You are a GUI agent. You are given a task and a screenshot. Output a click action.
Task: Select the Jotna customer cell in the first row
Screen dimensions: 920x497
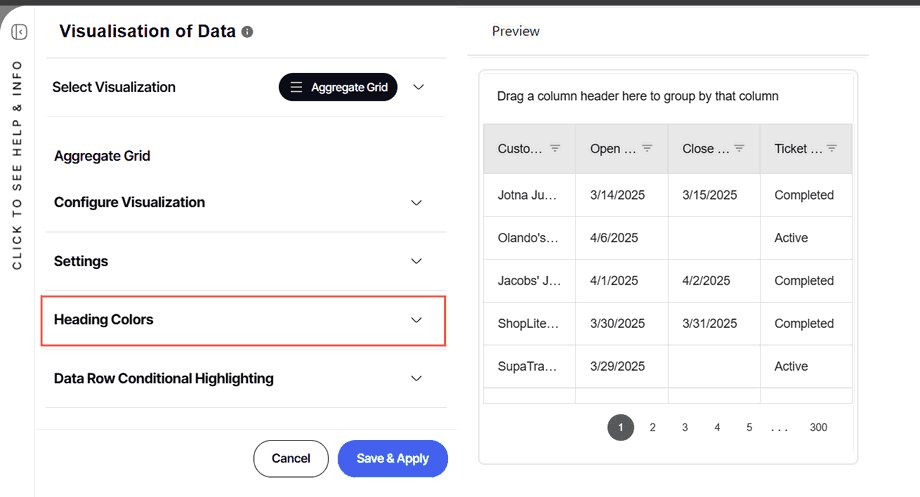point(529,195)
